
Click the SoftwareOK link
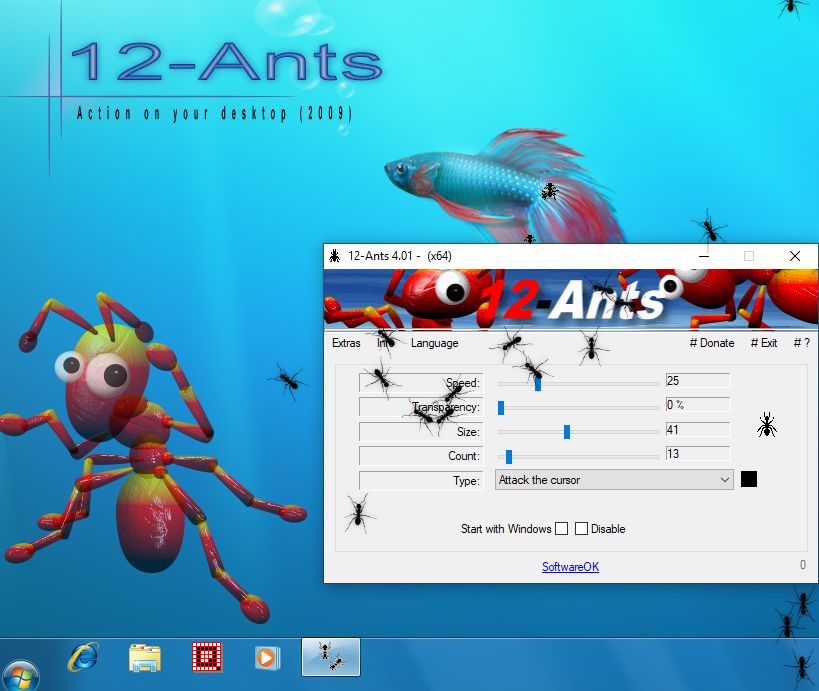tap(569, 567)
